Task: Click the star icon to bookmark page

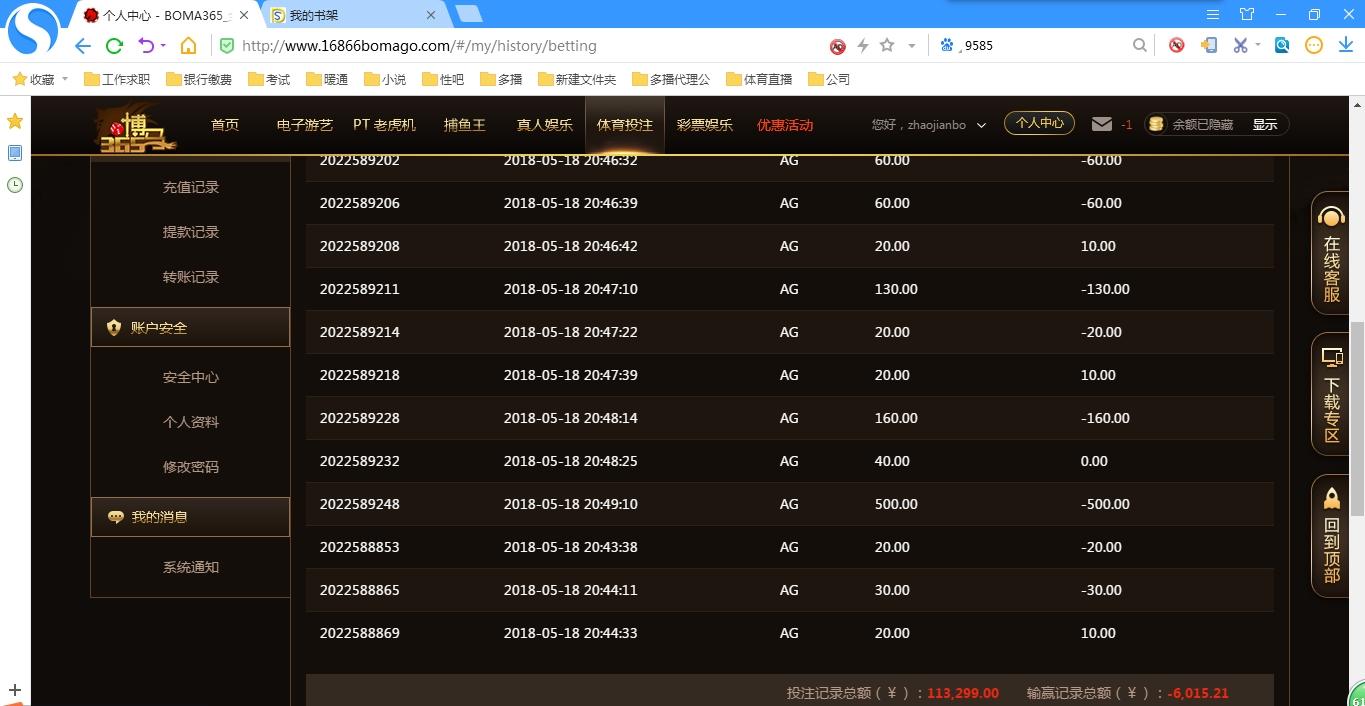Action: pos(887,46)
